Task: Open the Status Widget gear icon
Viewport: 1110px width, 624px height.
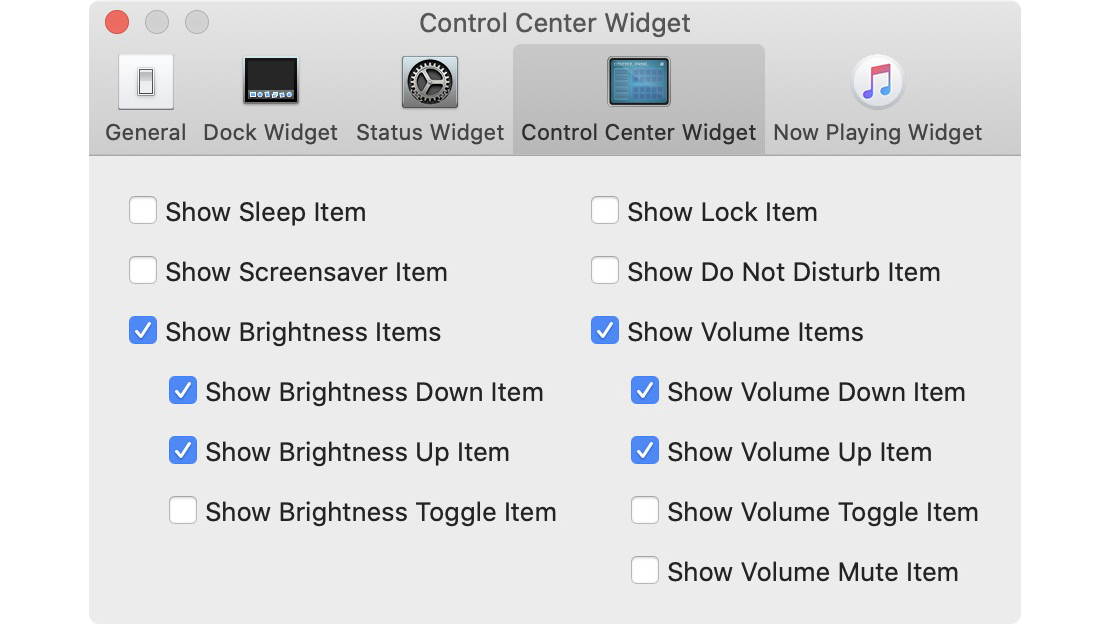Action: 430,82
